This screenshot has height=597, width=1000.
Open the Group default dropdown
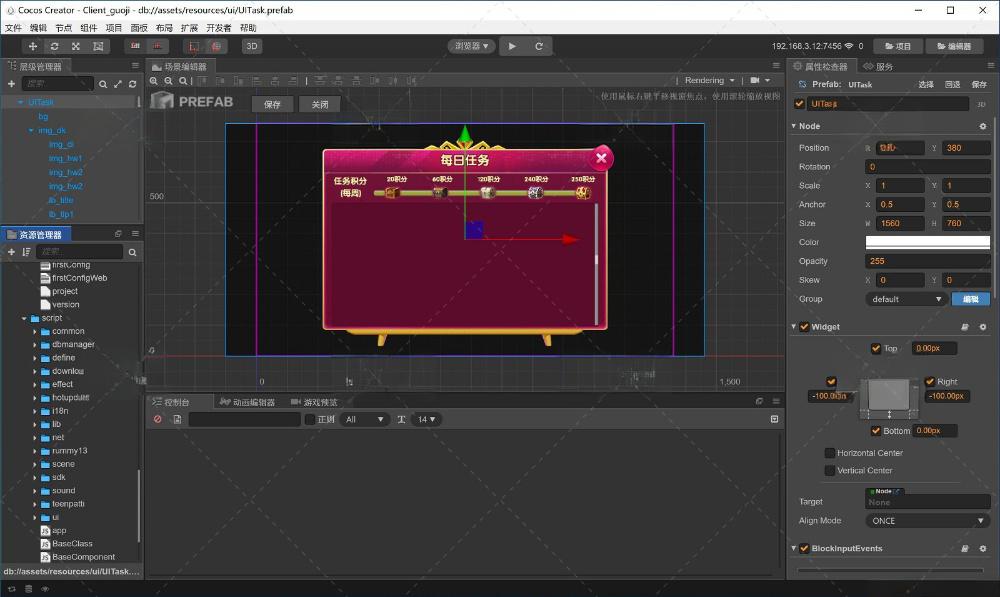coord(906,299)
